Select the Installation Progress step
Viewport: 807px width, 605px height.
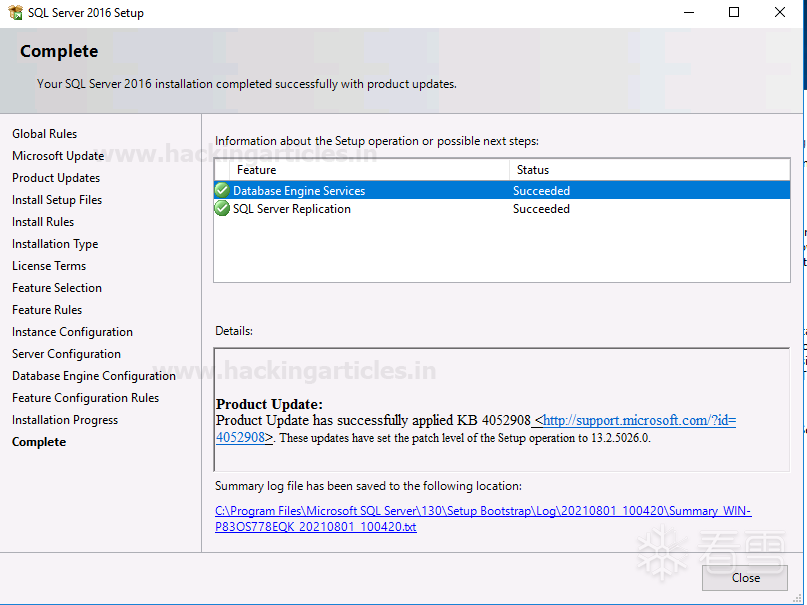[x=65, y=420]
